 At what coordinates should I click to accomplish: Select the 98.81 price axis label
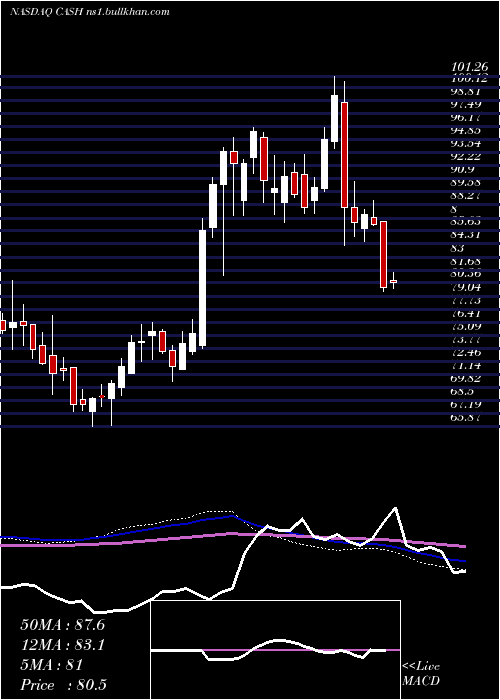coord(467,92)
